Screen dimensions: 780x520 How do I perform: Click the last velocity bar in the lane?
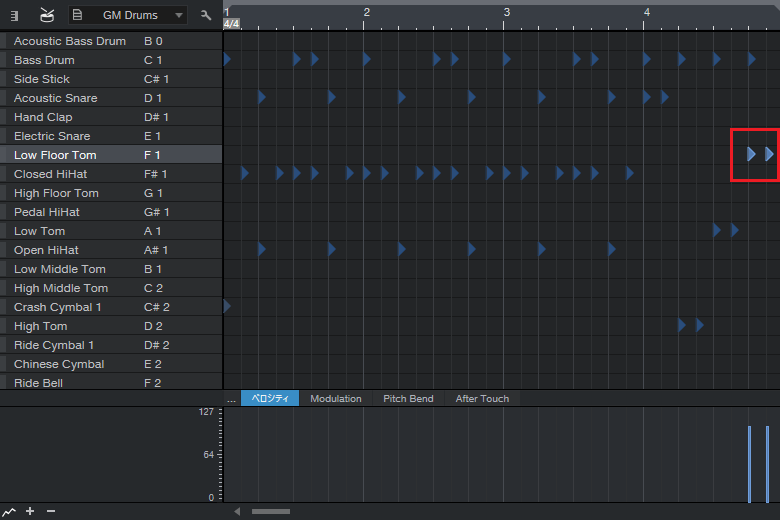point(767,464)
